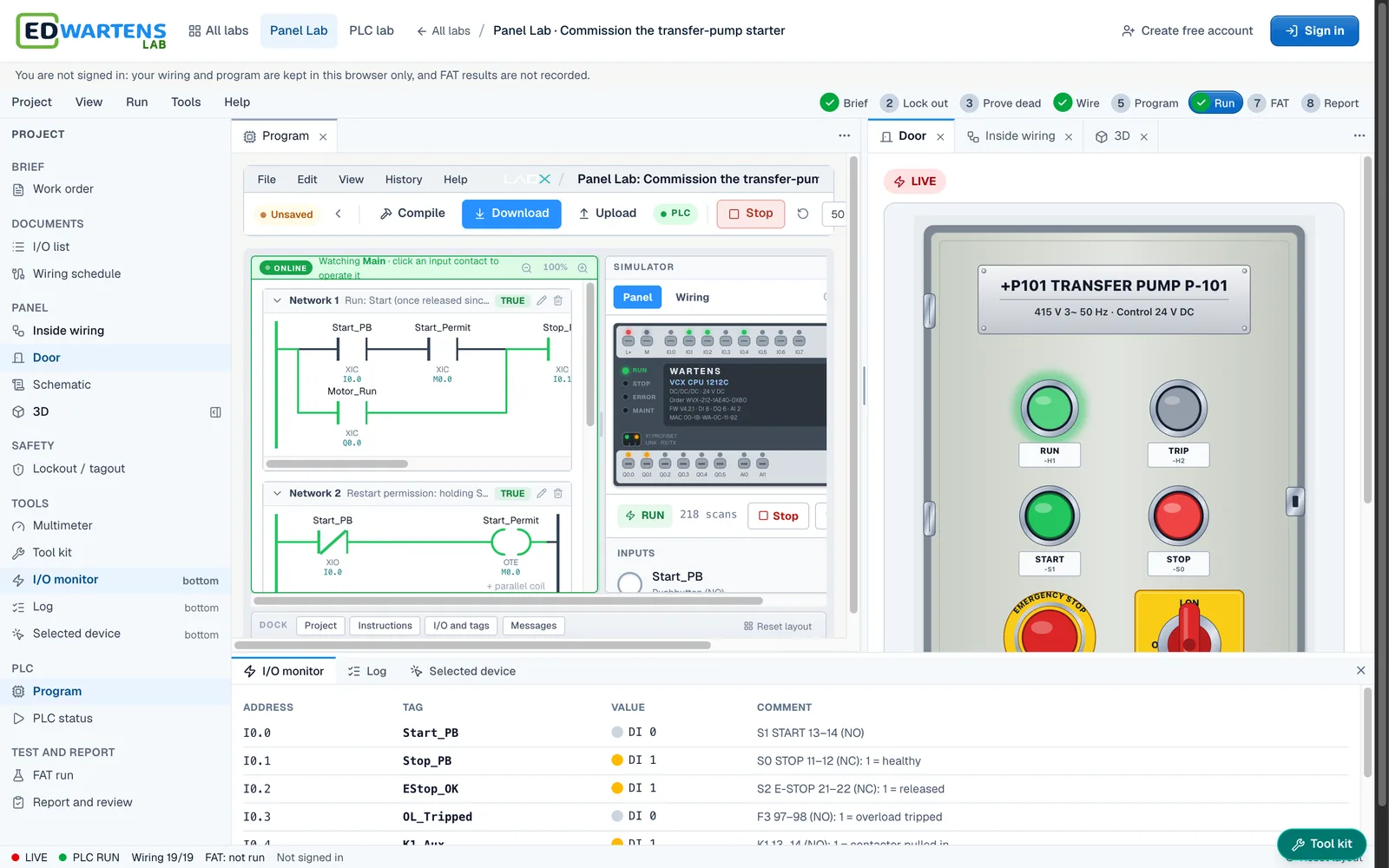Open the Tool kit floating button
Image resolution: width=1389 pixels, height=868 pixels.
click(x=1321, y=844)
